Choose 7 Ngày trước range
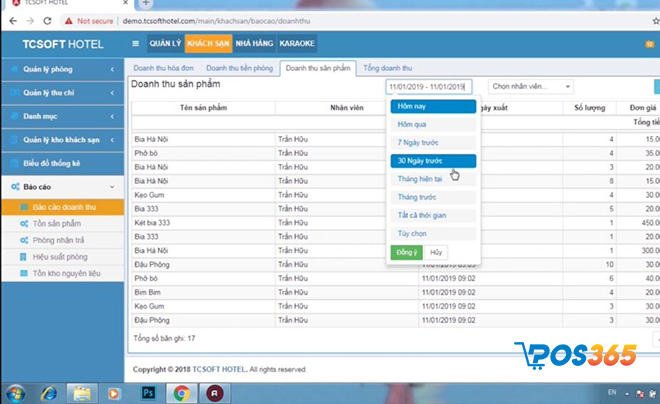Screen dimensions: 660x404 click(433, 142)
